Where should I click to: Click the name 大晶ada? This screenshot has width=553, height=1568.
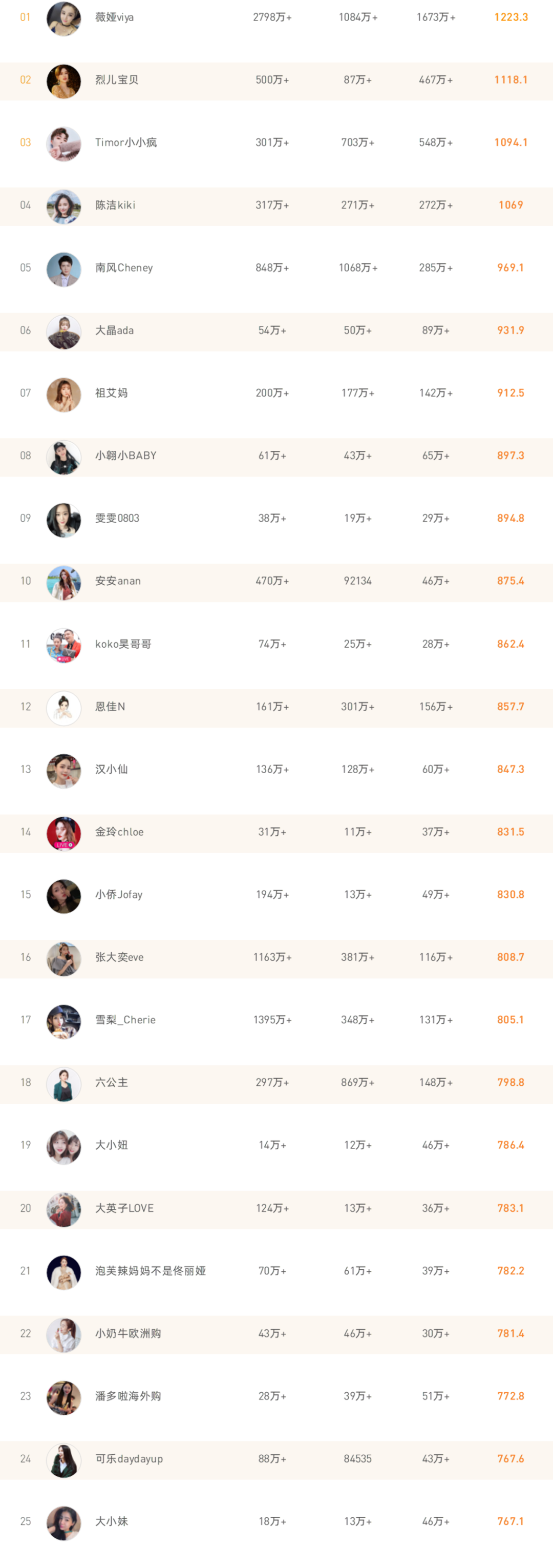pos(114,331)
